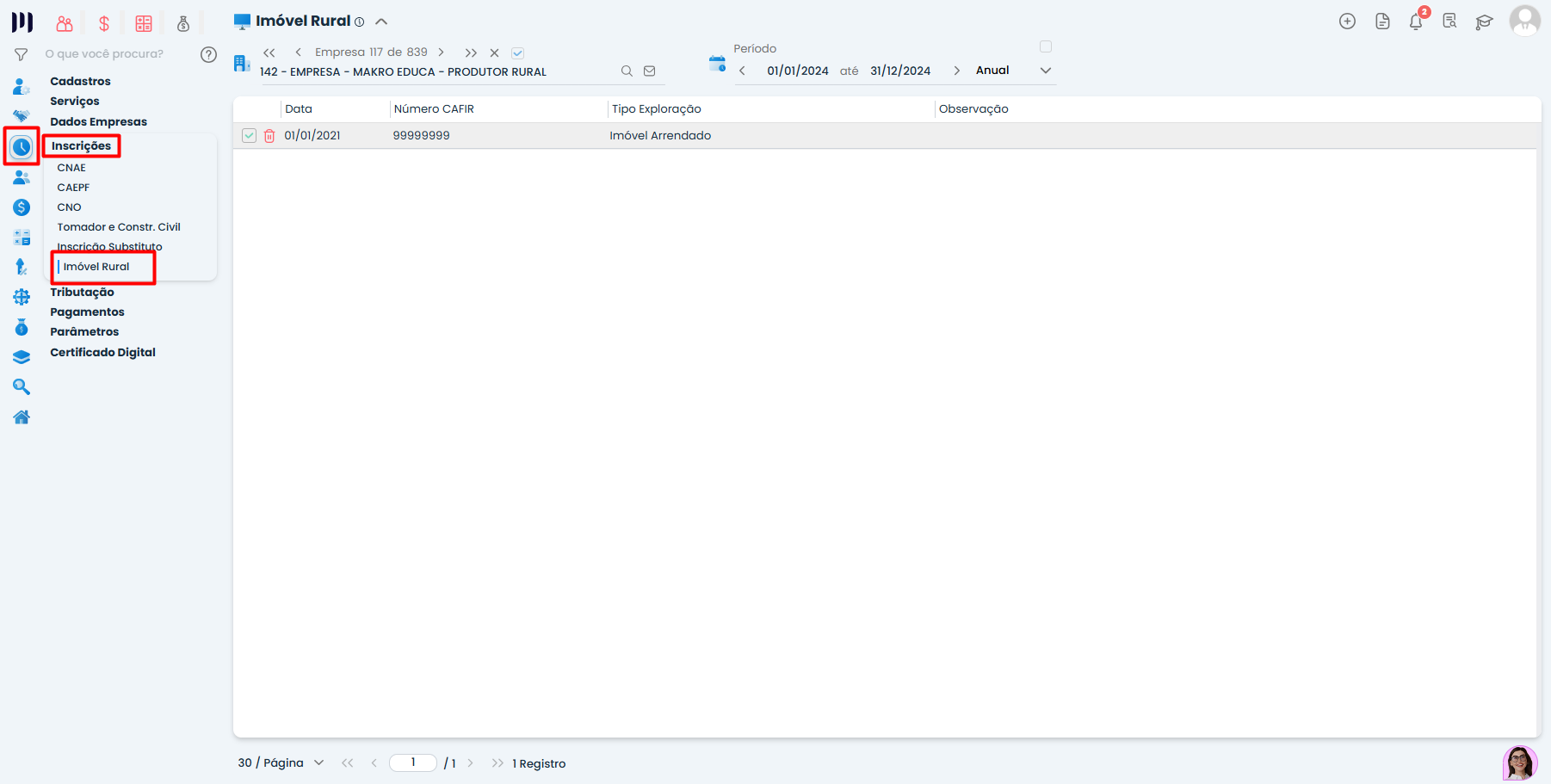Open Tomador e Constr. Civil

tap(119, 227)
